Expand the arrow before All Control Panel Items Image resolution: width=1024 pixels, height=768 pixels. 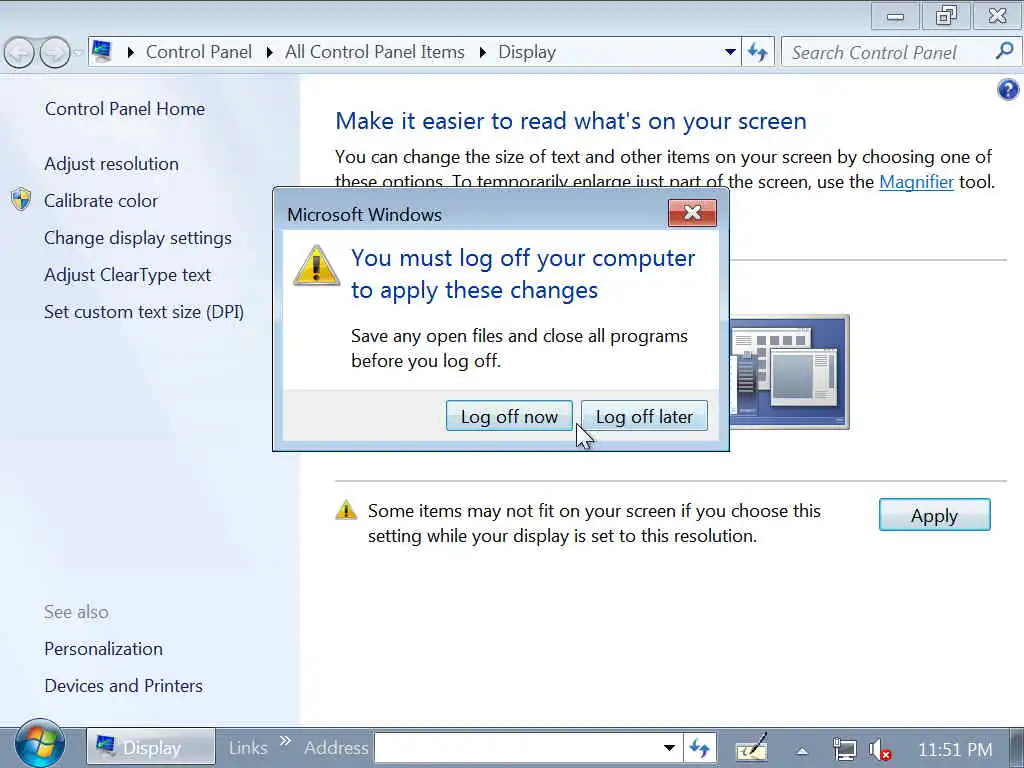[269, 52]
